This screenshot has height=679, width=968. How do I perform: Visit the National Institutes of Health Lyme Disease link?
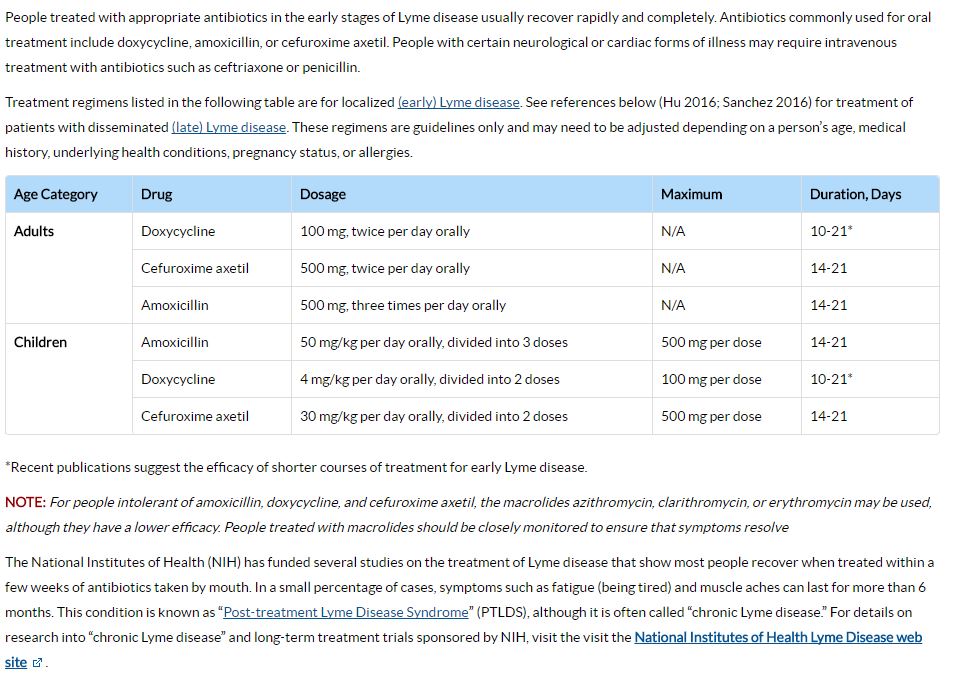coord(777,637)
